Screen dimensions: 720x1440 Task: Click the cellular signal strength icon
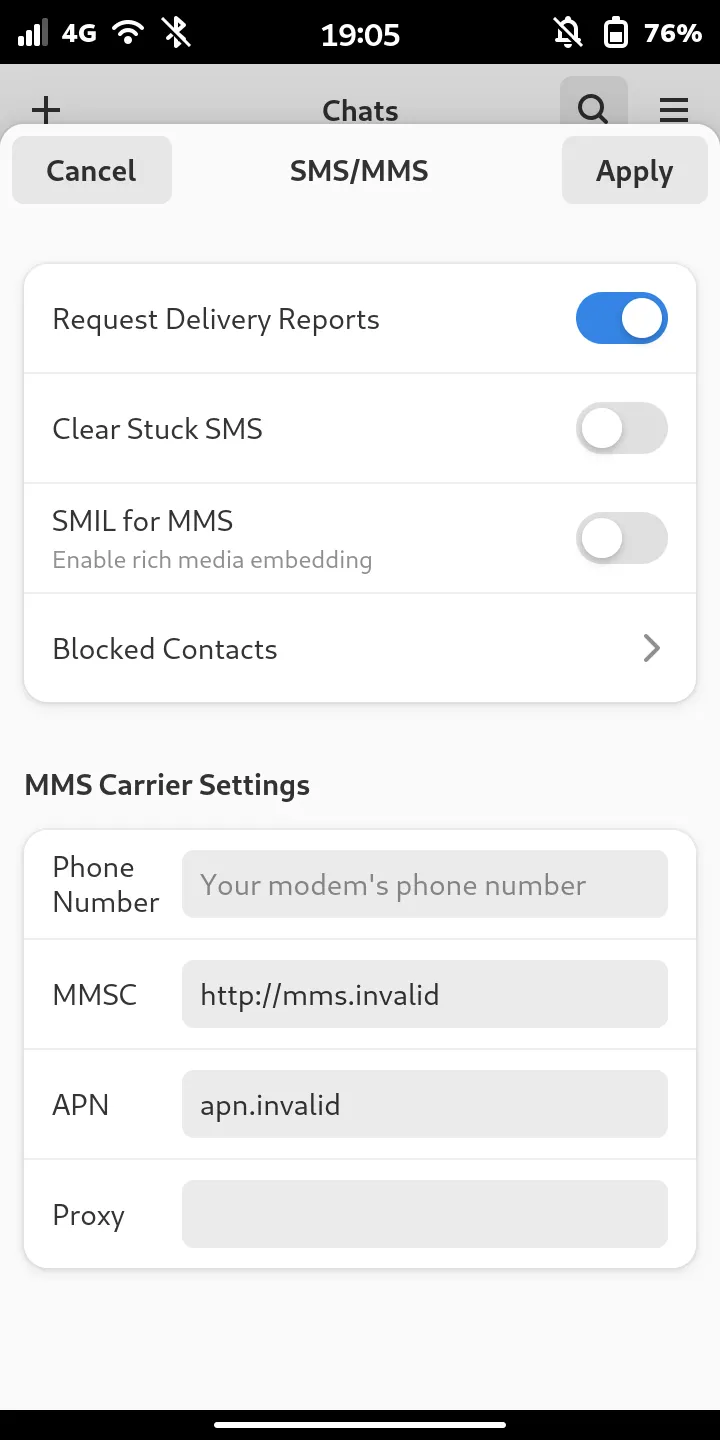33,34
